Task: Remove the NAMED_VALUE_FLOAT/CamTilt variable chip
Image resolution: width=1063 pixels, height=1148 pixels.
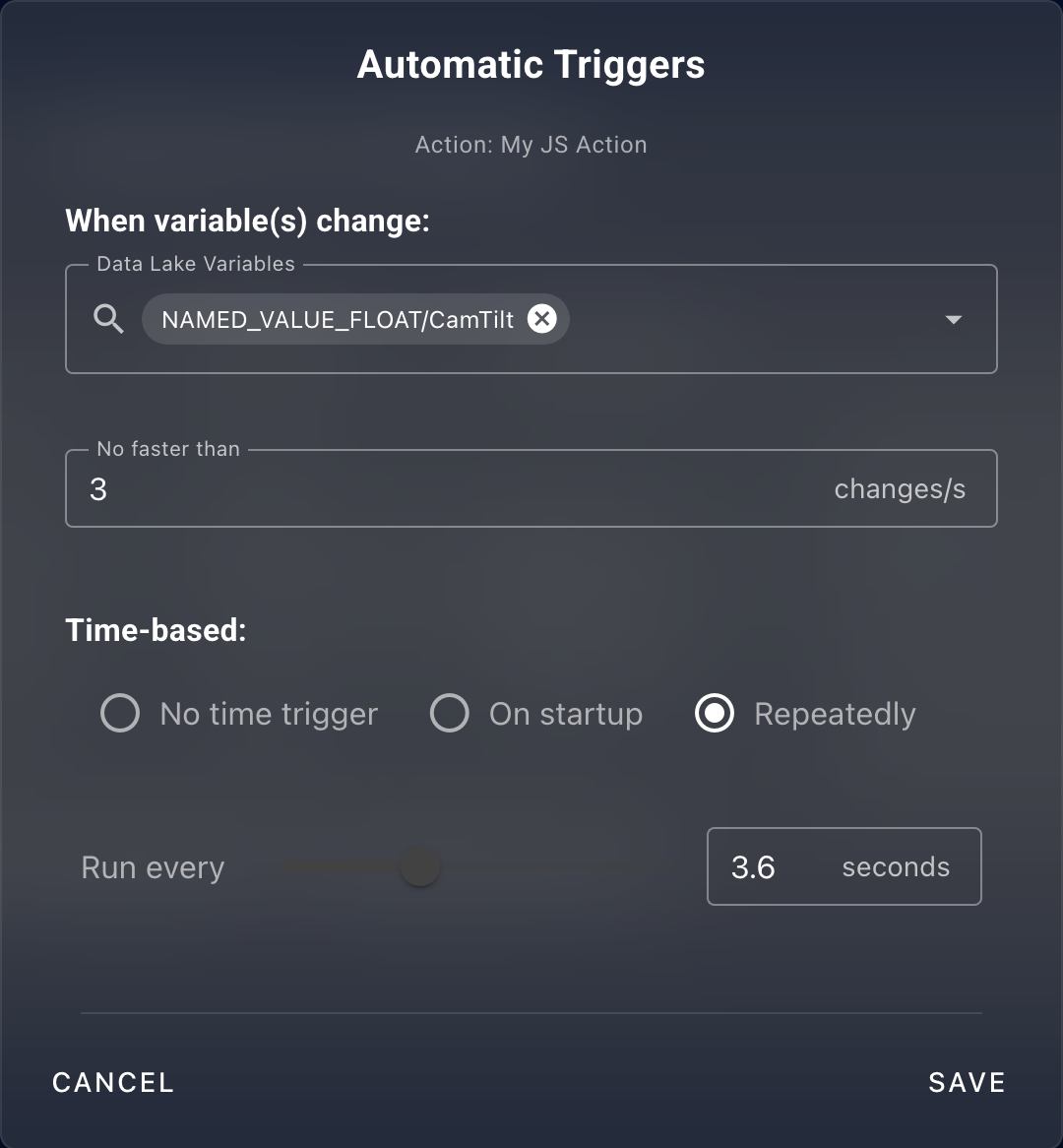Action: tap(542, 318)
